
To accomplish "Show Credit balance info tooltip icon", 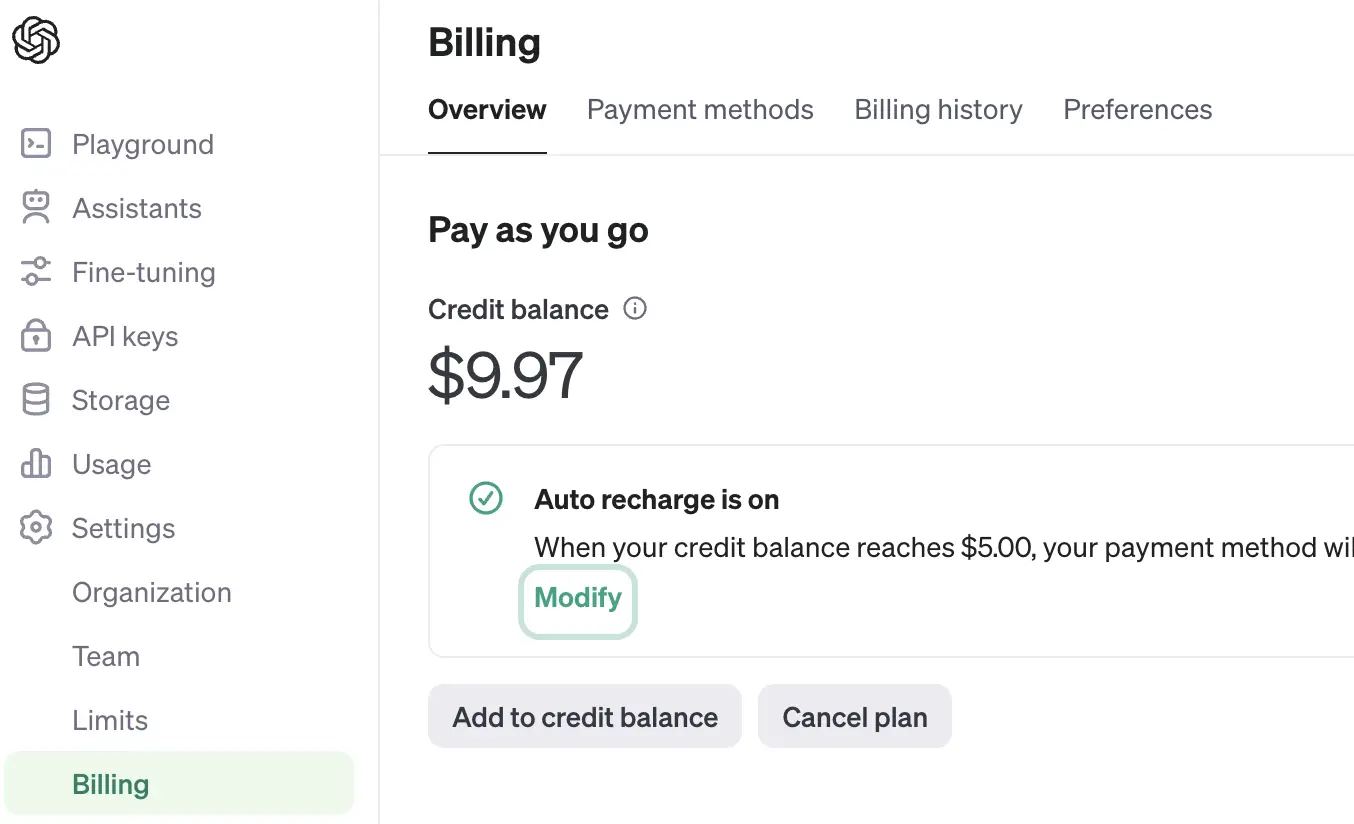I will tap(635, 309).
